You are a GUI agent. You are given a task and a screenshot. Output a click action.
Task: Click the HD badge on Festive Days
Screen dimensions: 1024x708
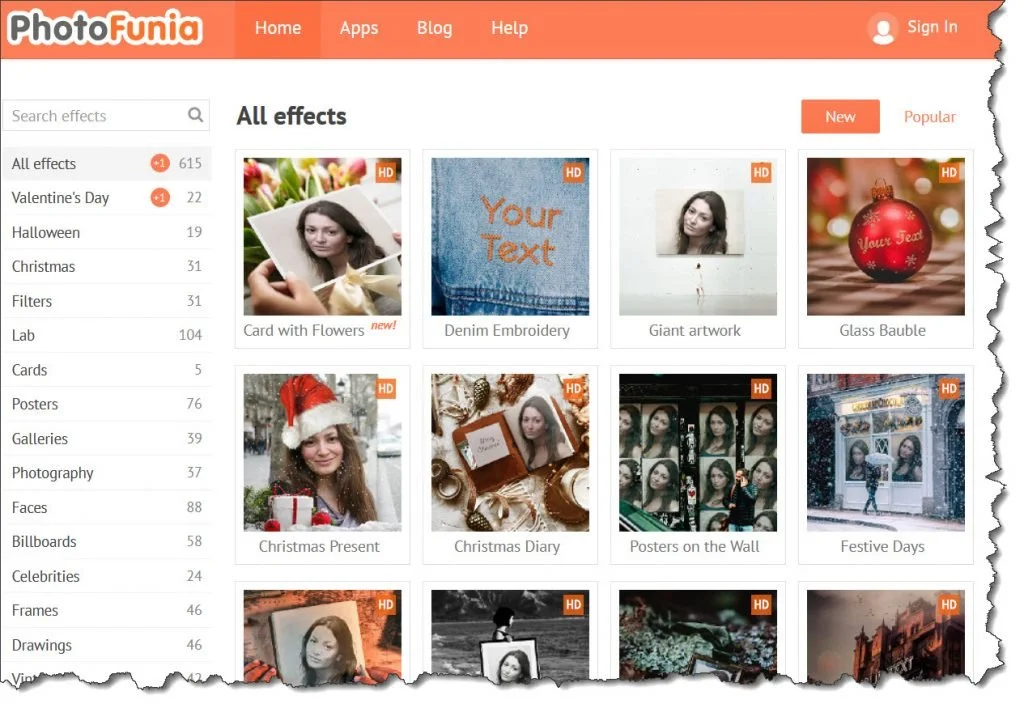click(948, 388)
